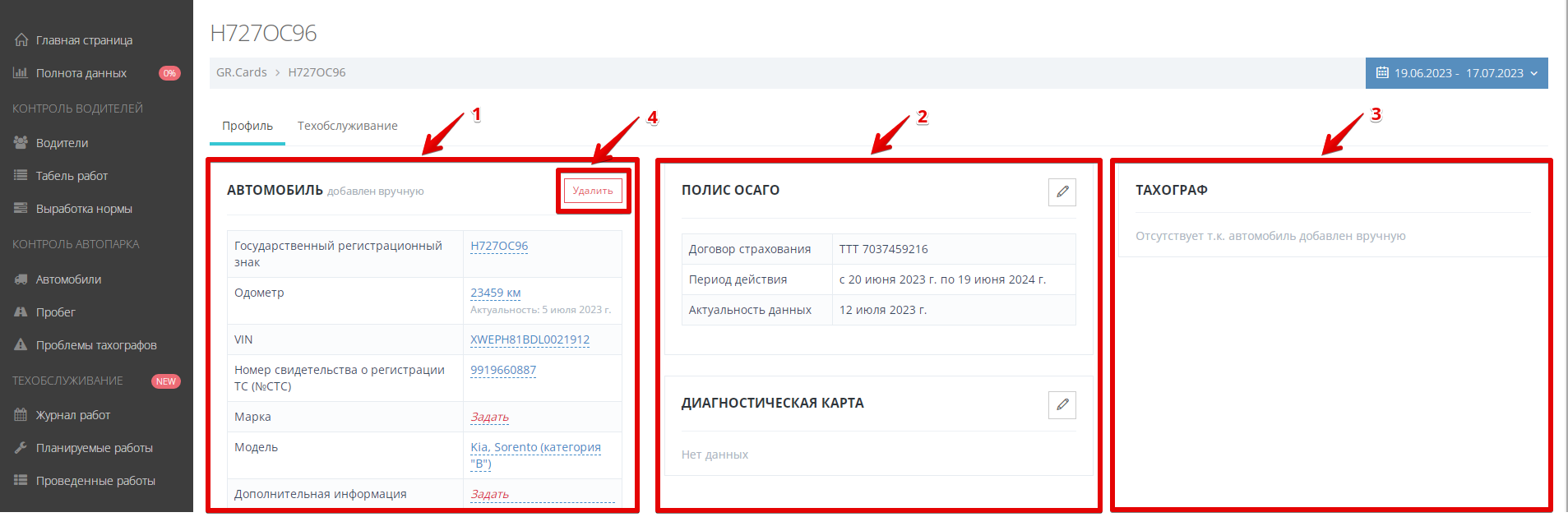
Task: Click the road icon beside Пробег
Action: (x=21, y=312)
